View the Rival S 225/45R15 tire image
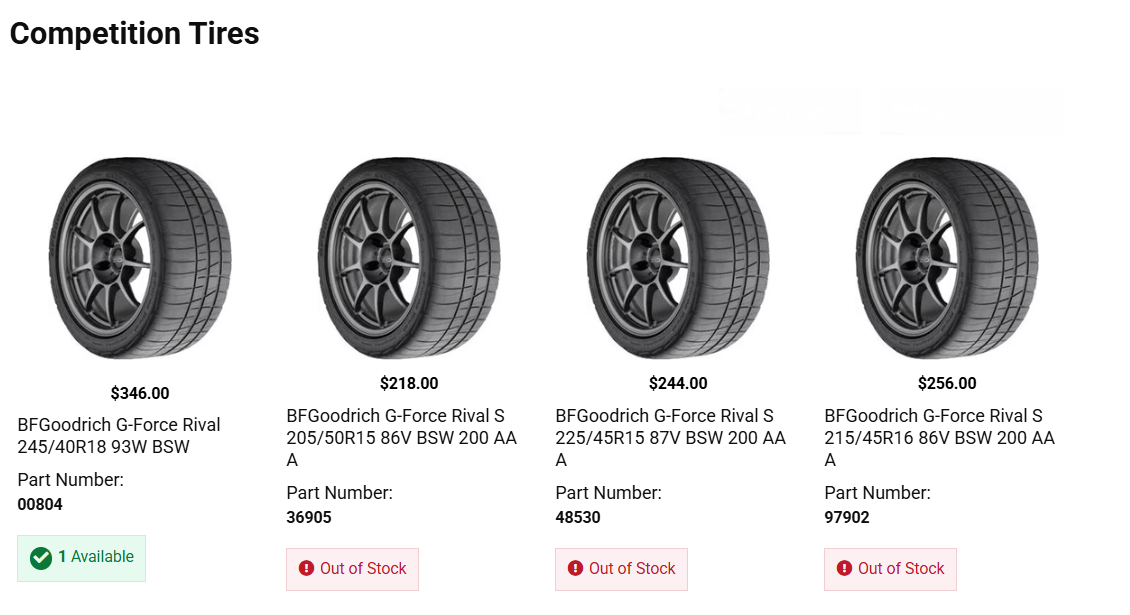 point(677,259)
